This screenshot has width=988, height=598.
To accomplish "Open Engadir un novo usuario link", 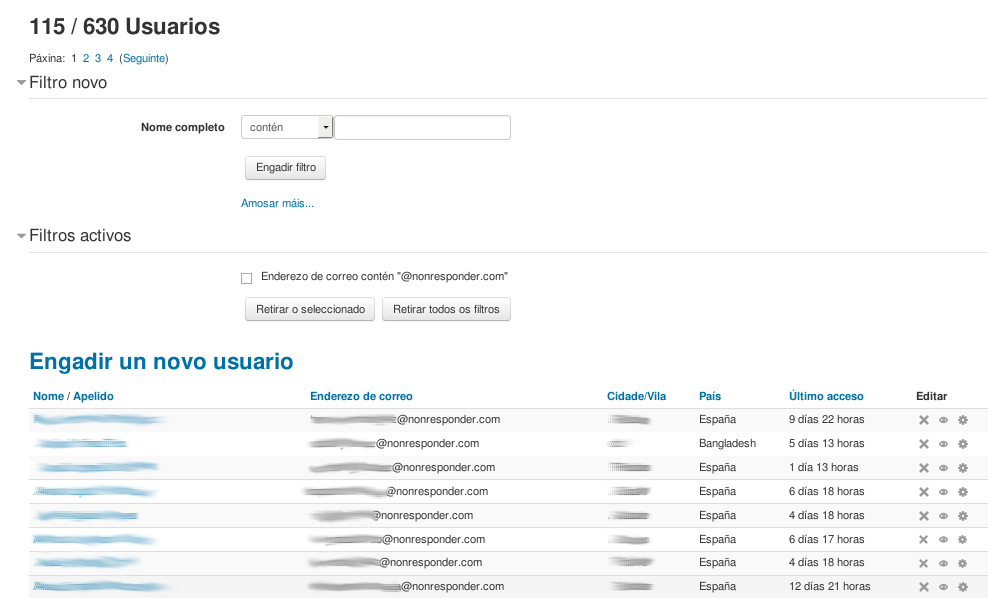I will click(161, 361).
